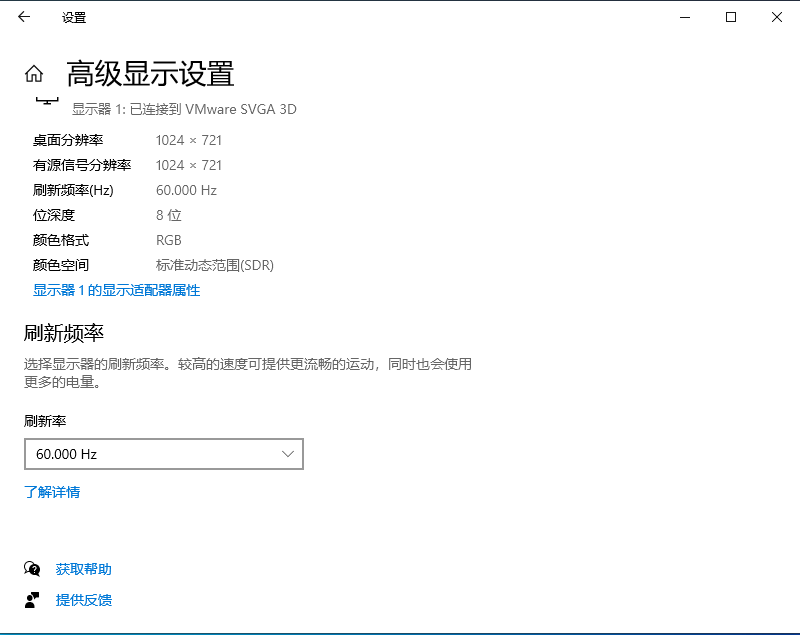Open the 获取帮助 link
Viewport: 800px width, 635px height.
(84, 569)
